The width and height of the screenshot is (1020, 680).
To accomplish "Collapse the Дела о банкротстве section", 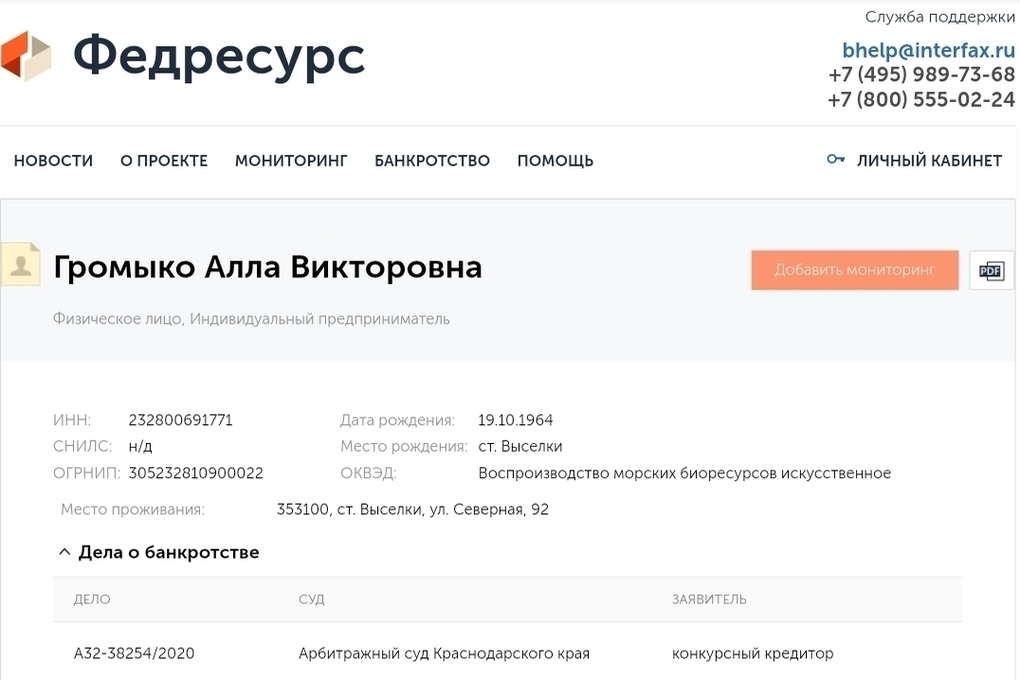I will pos(64,552).
